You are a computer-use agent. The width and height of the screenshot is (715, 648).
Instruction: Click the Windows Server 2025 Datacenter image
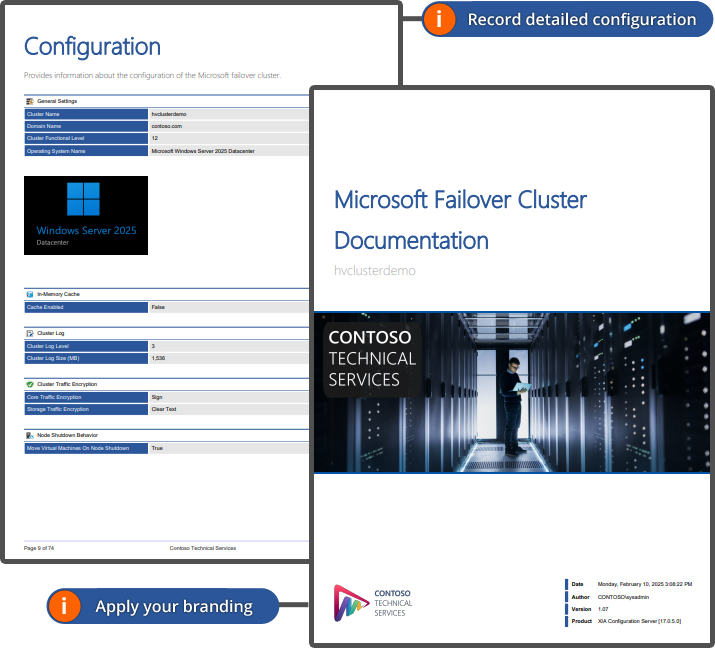pyautogui.click(x=86, y=215)
